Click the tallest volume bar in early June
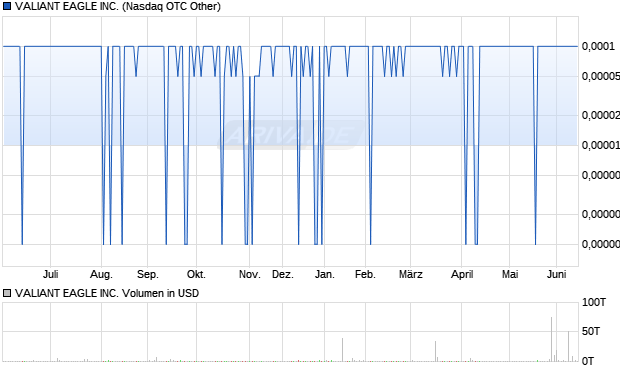This screenshot has height=371, width=620. 552,339
